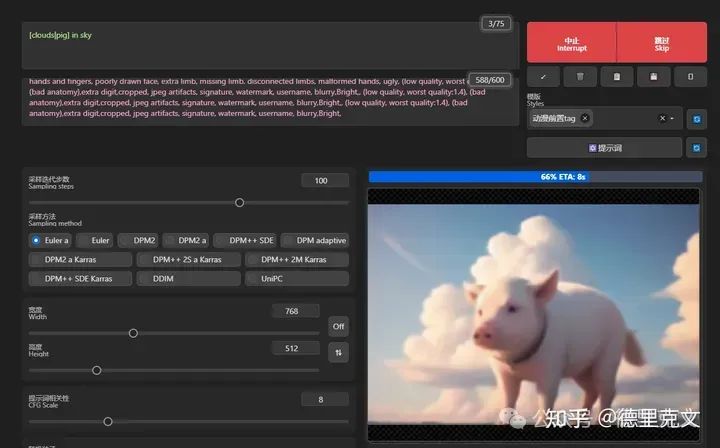This screenshot has height=448, width=720.
Task: Choose the DPM2 a sampler
Action: pos(186,240)
